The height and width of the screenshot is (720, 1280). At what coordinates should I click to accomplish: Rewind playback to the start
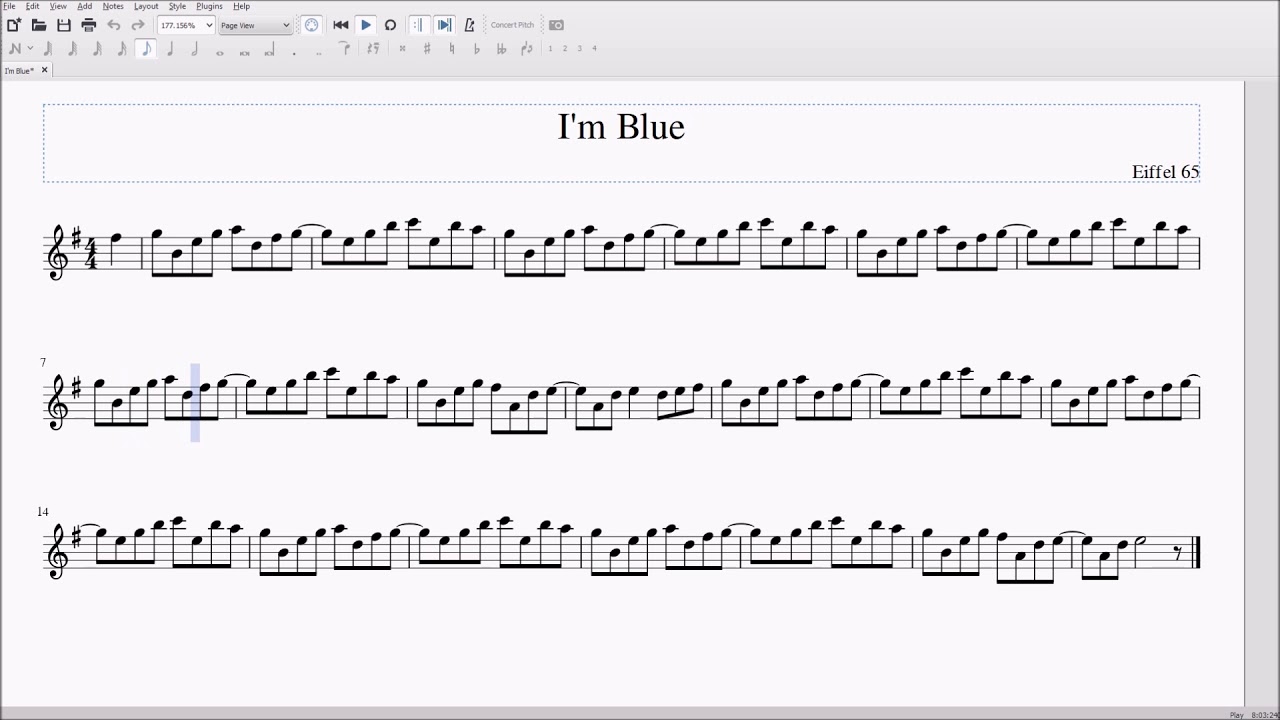point(341,25)
